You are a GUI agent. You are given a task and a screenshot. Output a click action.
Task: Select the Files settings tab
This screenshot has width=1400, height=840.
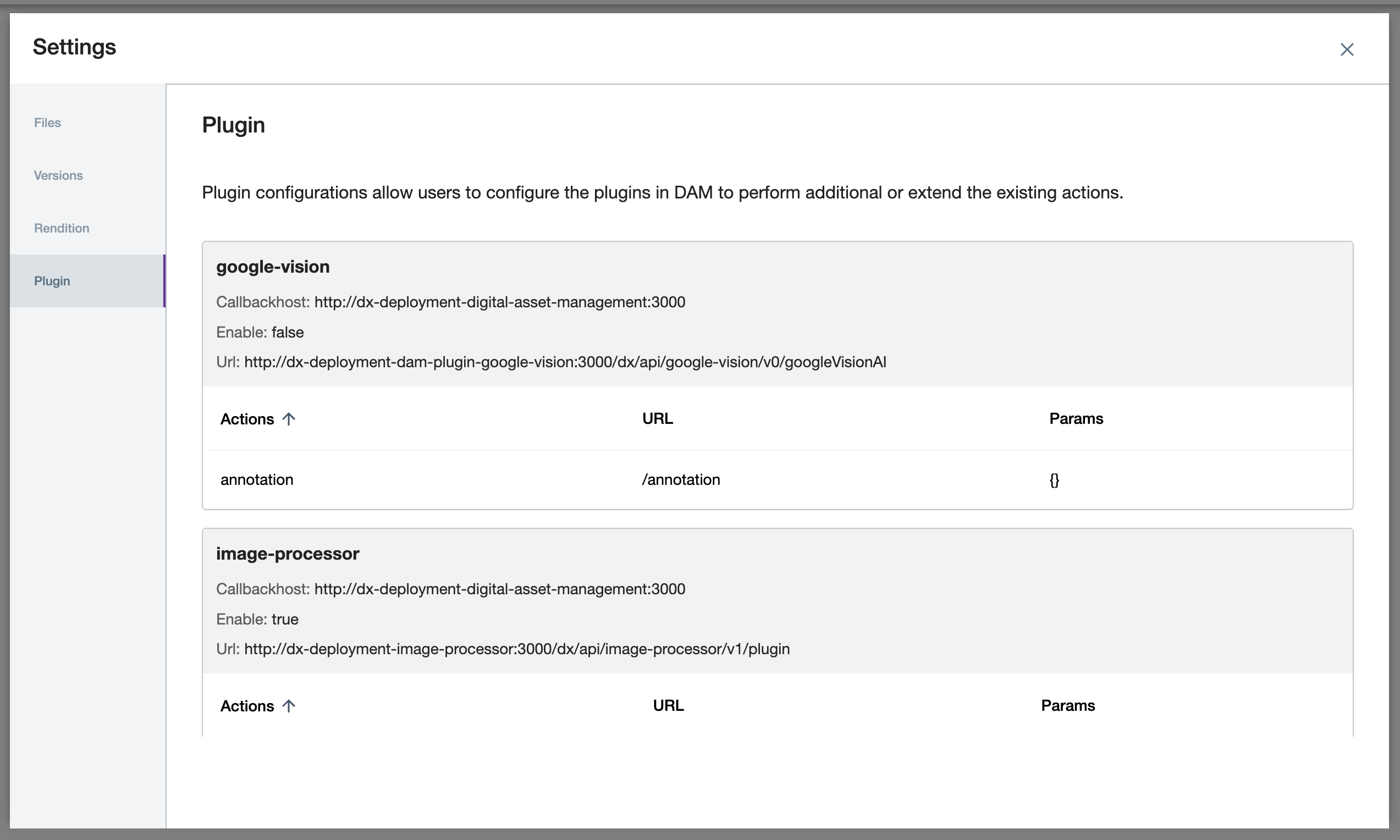47,122
